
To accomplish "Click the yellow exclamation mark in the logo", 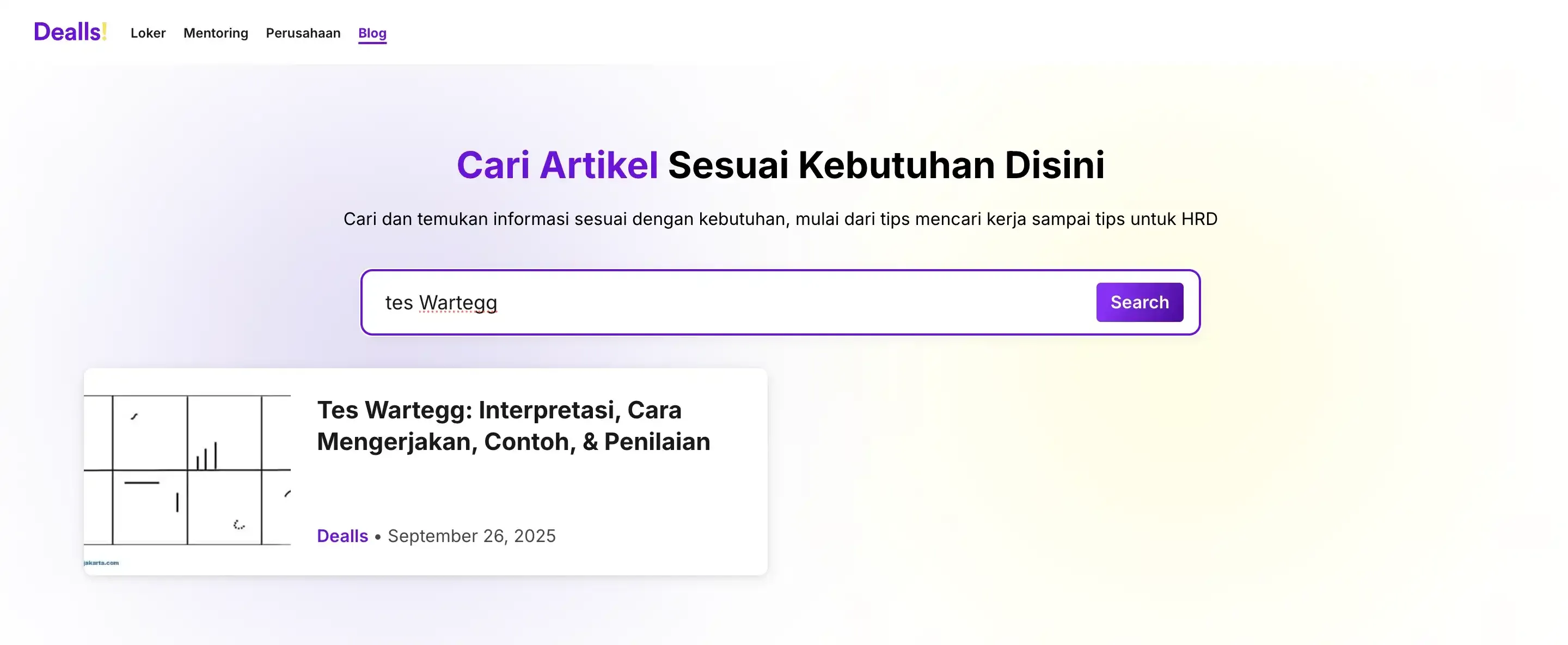I will click(x=103, y=32).
